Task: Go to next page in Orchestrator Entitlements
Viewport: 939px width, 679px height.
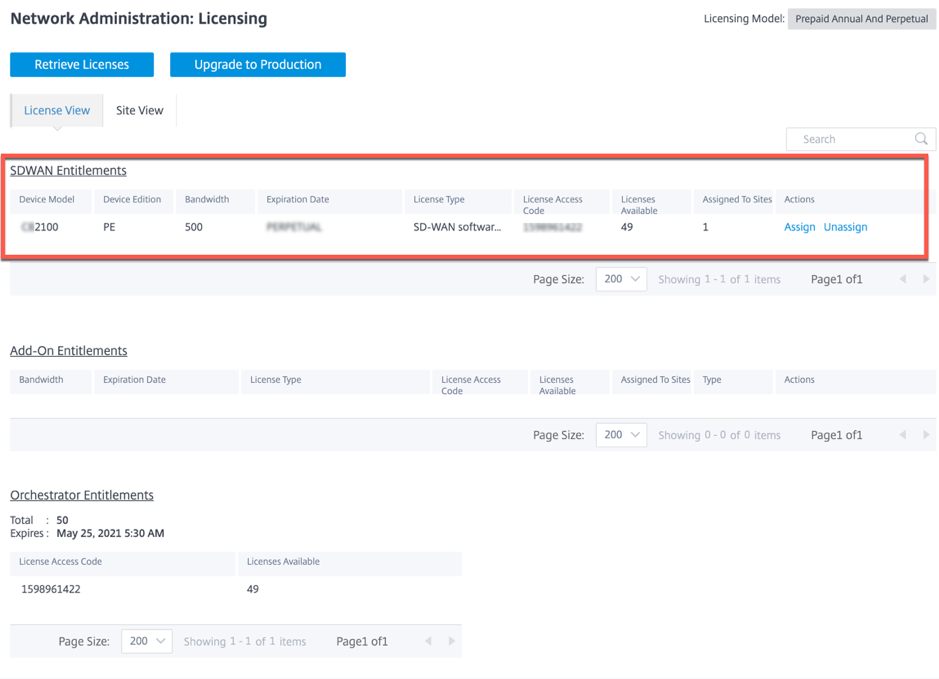Action: 452,641
